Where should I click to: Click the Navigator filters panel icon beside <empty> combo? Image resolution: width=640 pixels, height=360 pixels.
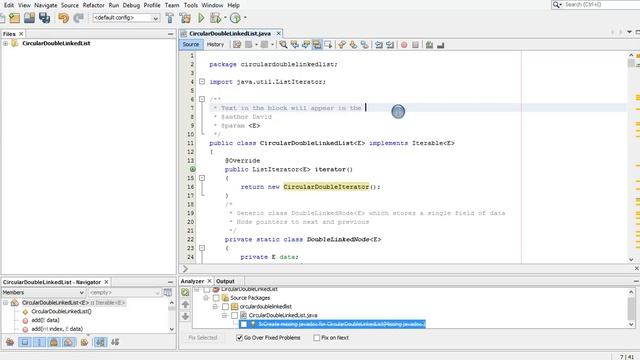(x=168, y=292)
